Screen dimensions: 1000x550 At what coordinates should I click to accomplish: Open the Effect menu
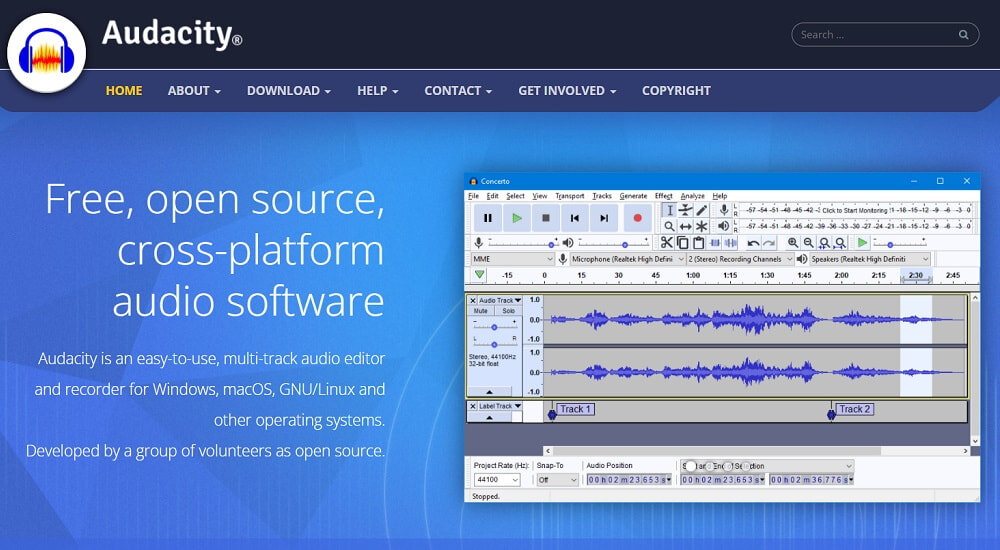click(x=663, y=196)
